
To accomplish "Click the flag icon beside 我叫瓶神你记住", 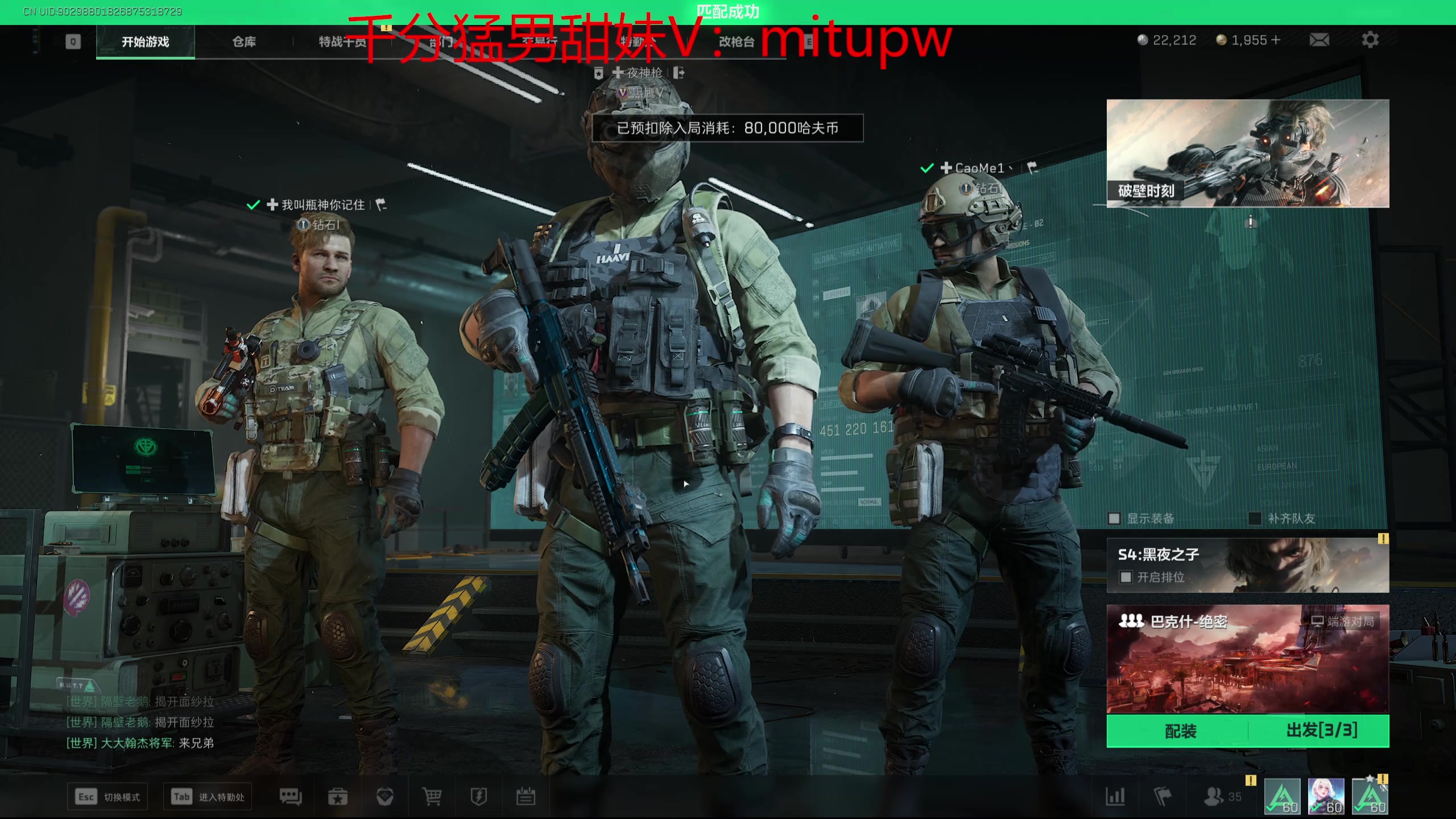I will click(381, 204).
